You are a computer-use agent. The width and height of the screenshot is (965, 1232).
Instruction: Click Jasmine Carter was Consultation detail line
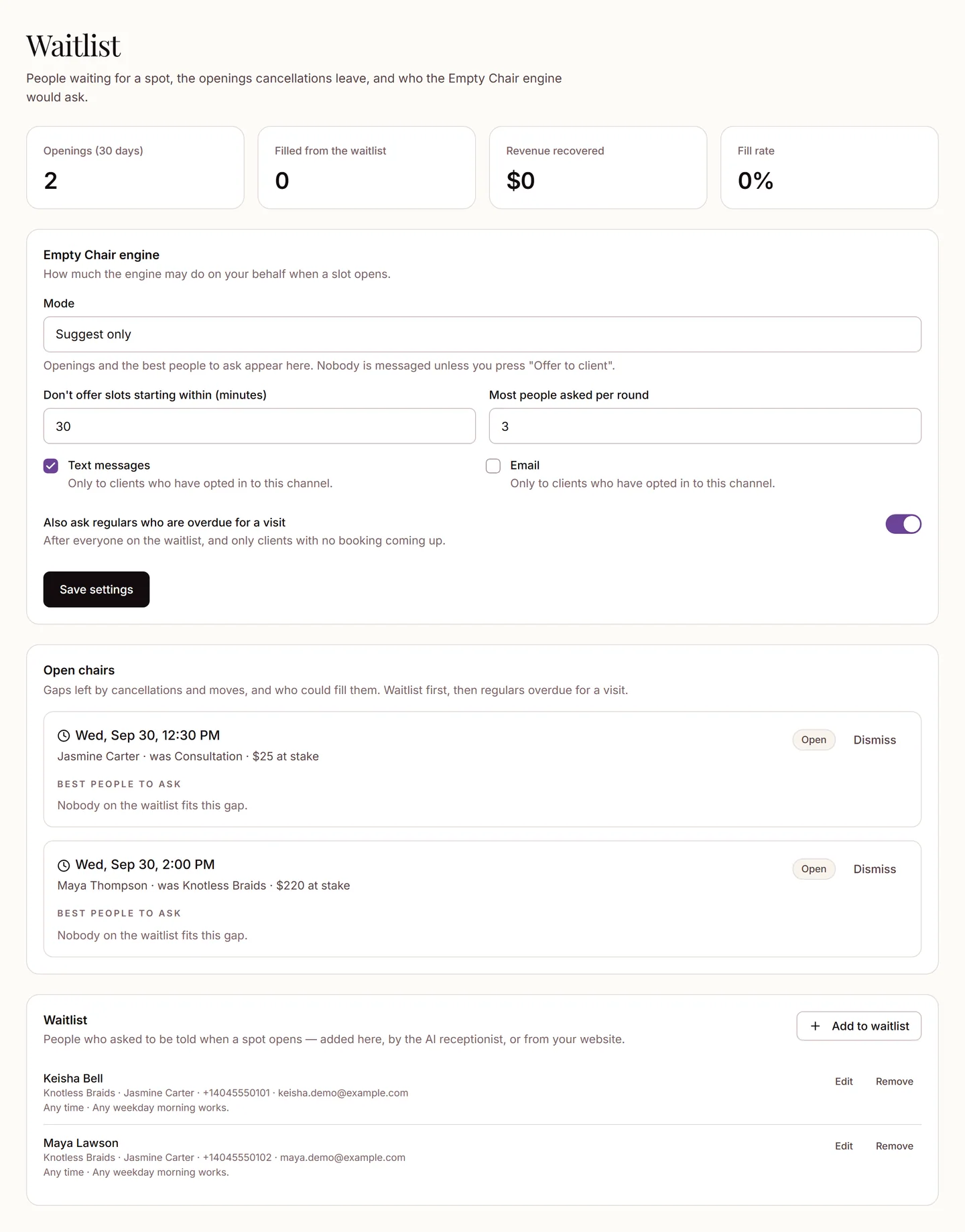(x=188, y=756)
